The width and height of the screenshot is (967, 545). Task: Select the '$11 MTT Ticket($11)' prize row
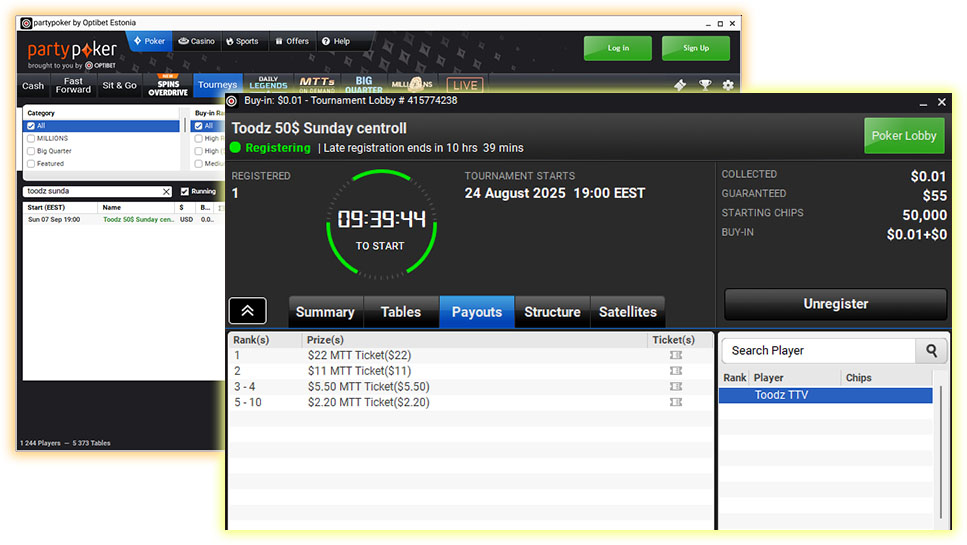(x=471, y=371)
